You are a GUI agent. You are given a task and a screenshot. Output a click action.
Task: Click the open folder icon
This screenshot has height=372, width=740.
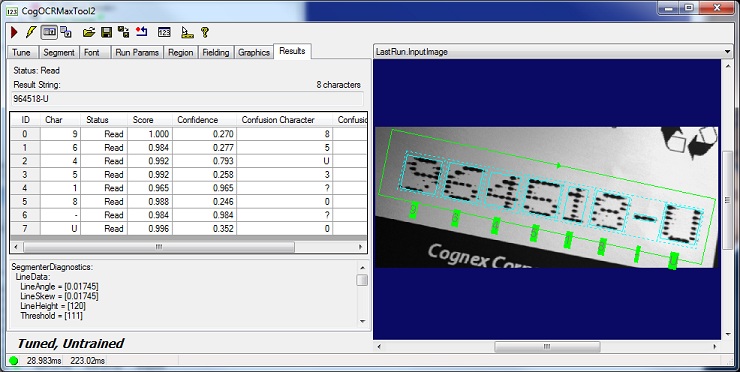pyautogui.click(x=89, y=32)
